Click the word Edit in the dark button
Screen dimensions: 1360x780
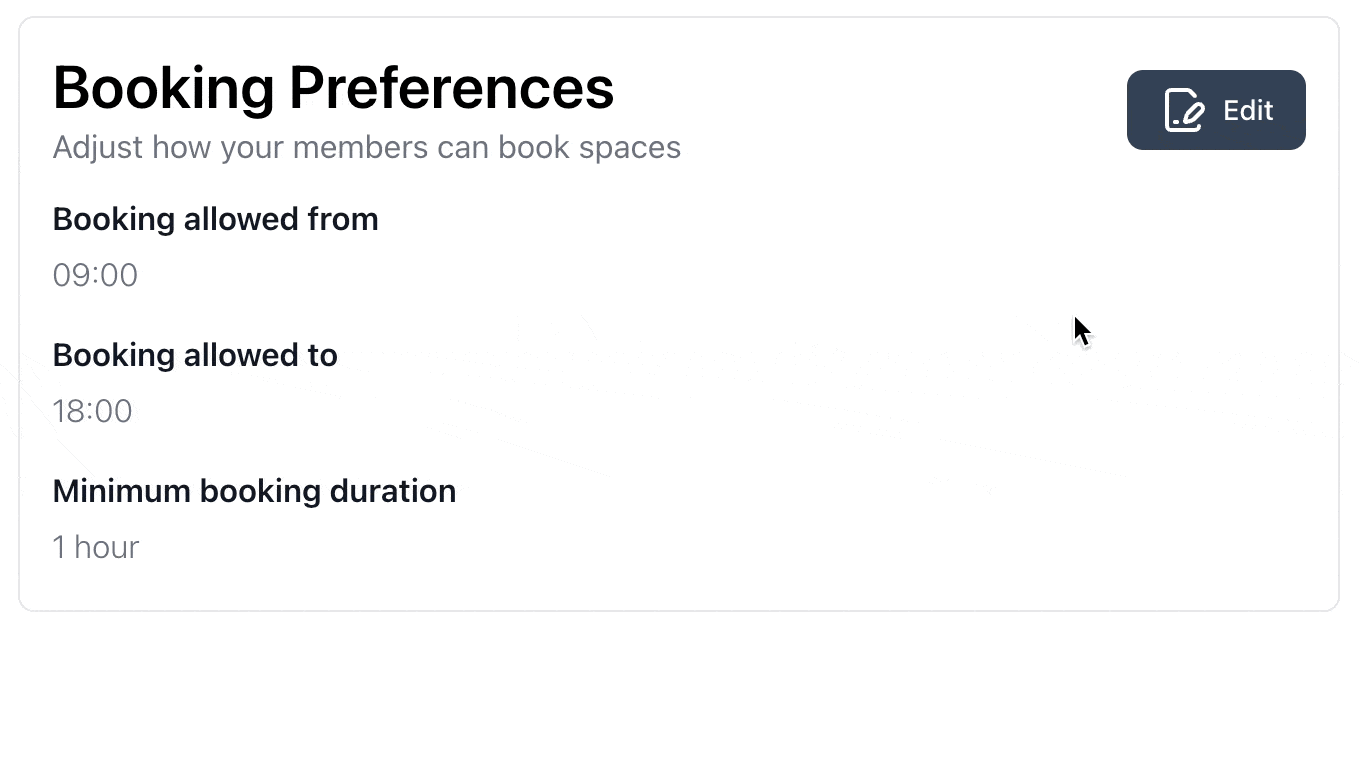coord(1248,110)
